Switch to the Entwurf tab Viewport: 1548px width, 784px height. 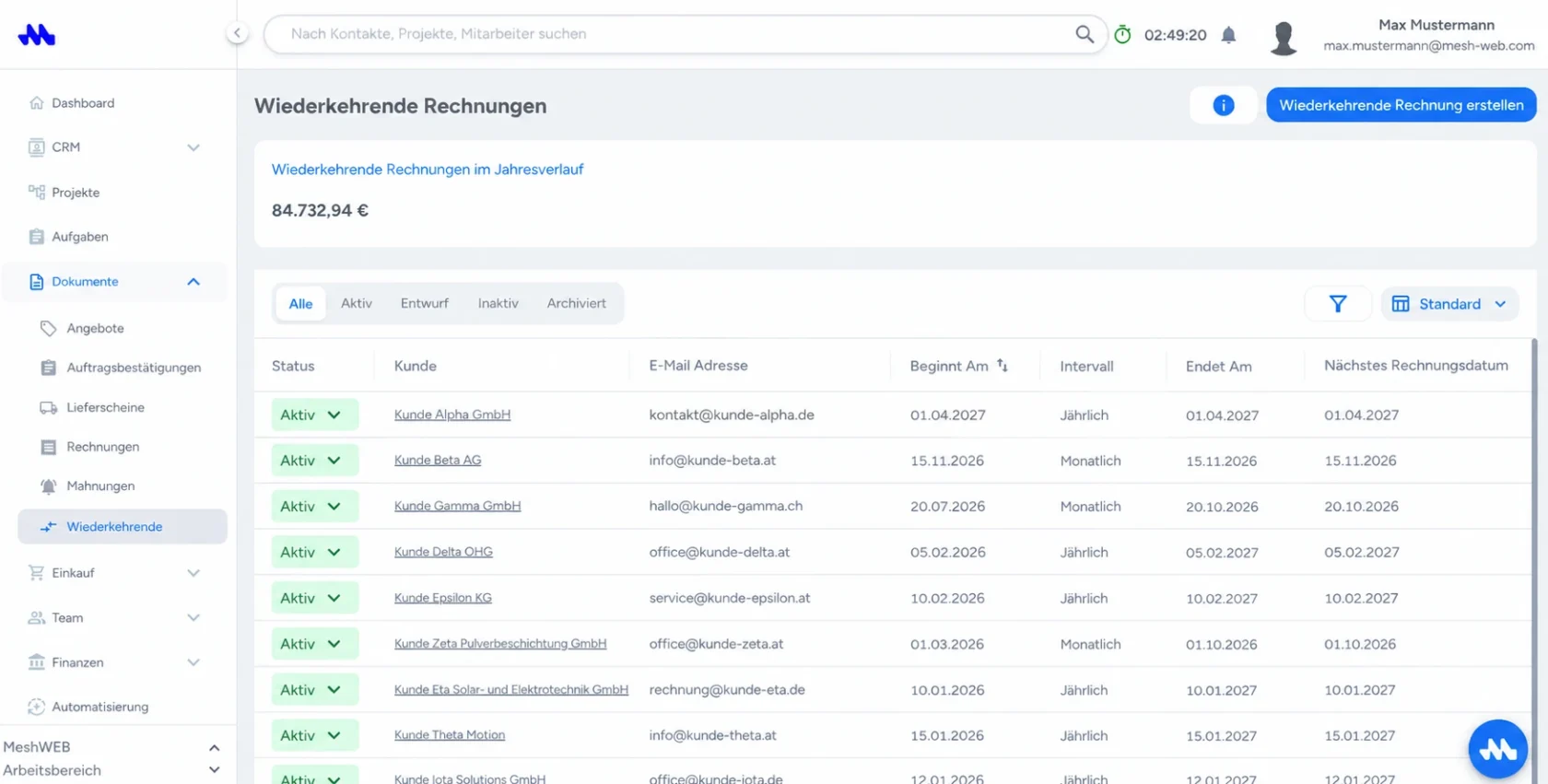coord(425,303)
